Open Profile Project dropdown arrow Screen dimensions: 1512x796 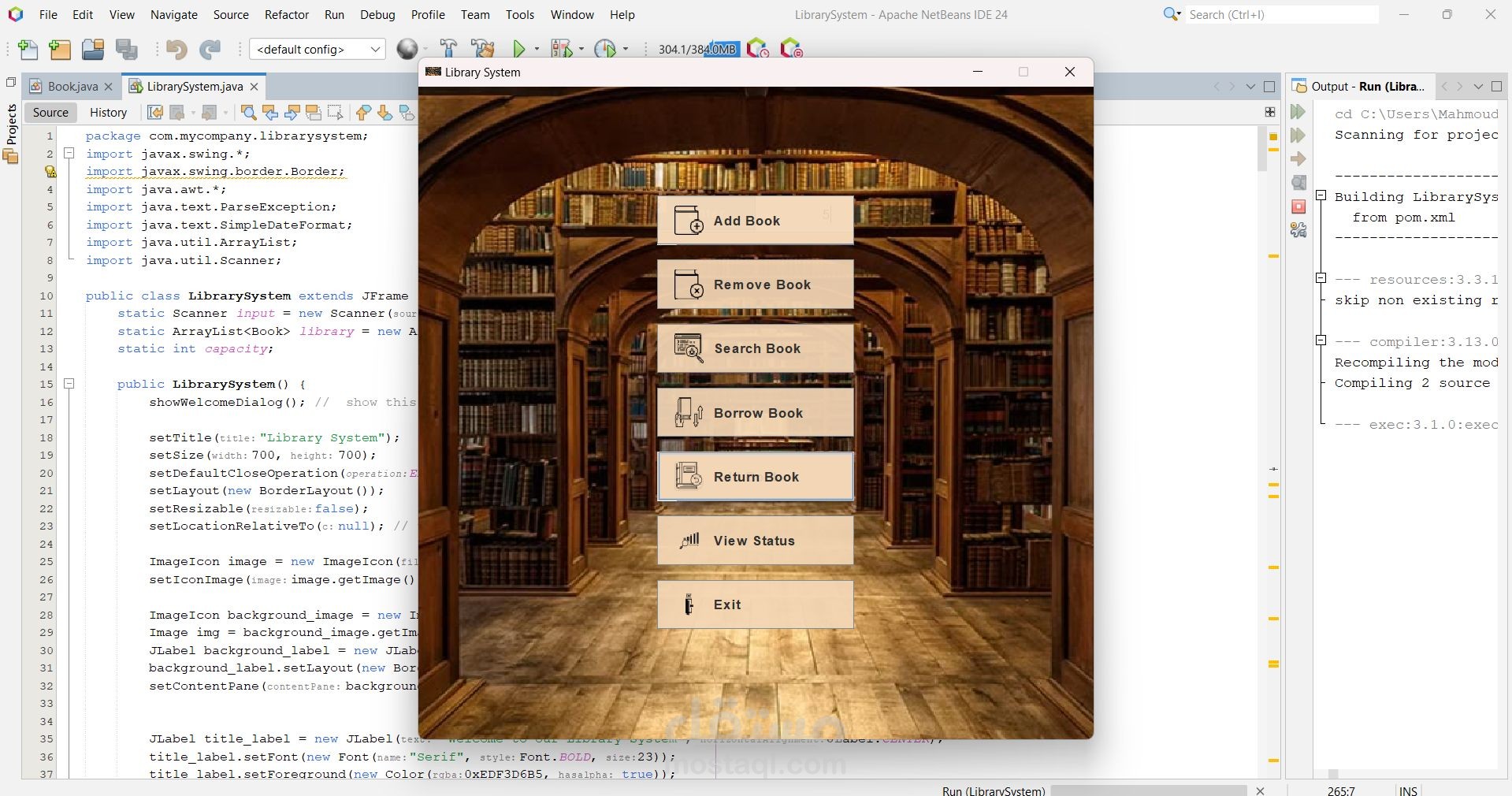click(x=626, y=49)
